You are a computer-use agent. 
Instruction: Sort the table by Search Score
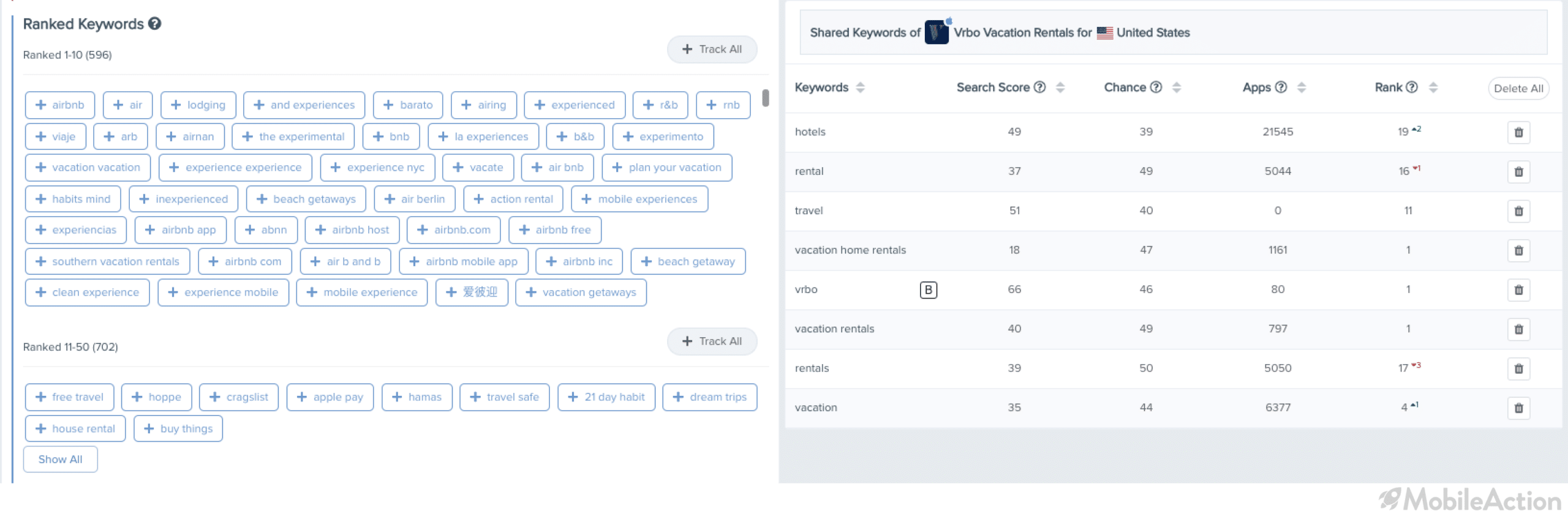1060,88
